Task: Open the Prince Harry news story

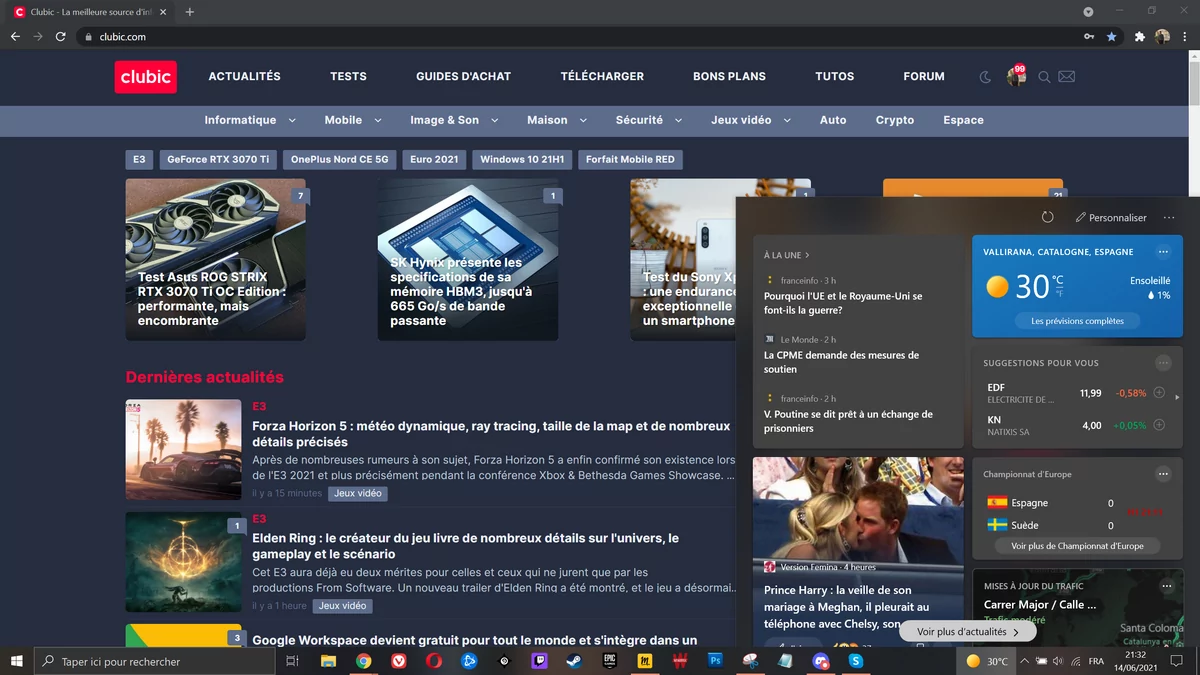Action: pos(846,607)
